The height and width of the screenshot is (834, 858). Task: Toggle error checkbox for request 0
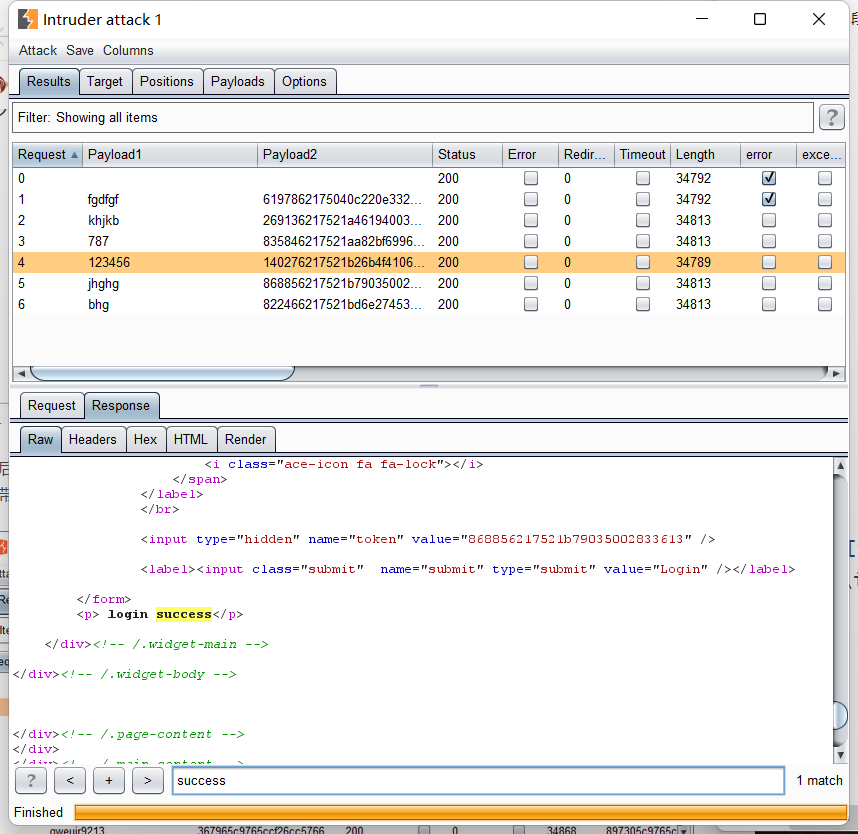[768, 178]
